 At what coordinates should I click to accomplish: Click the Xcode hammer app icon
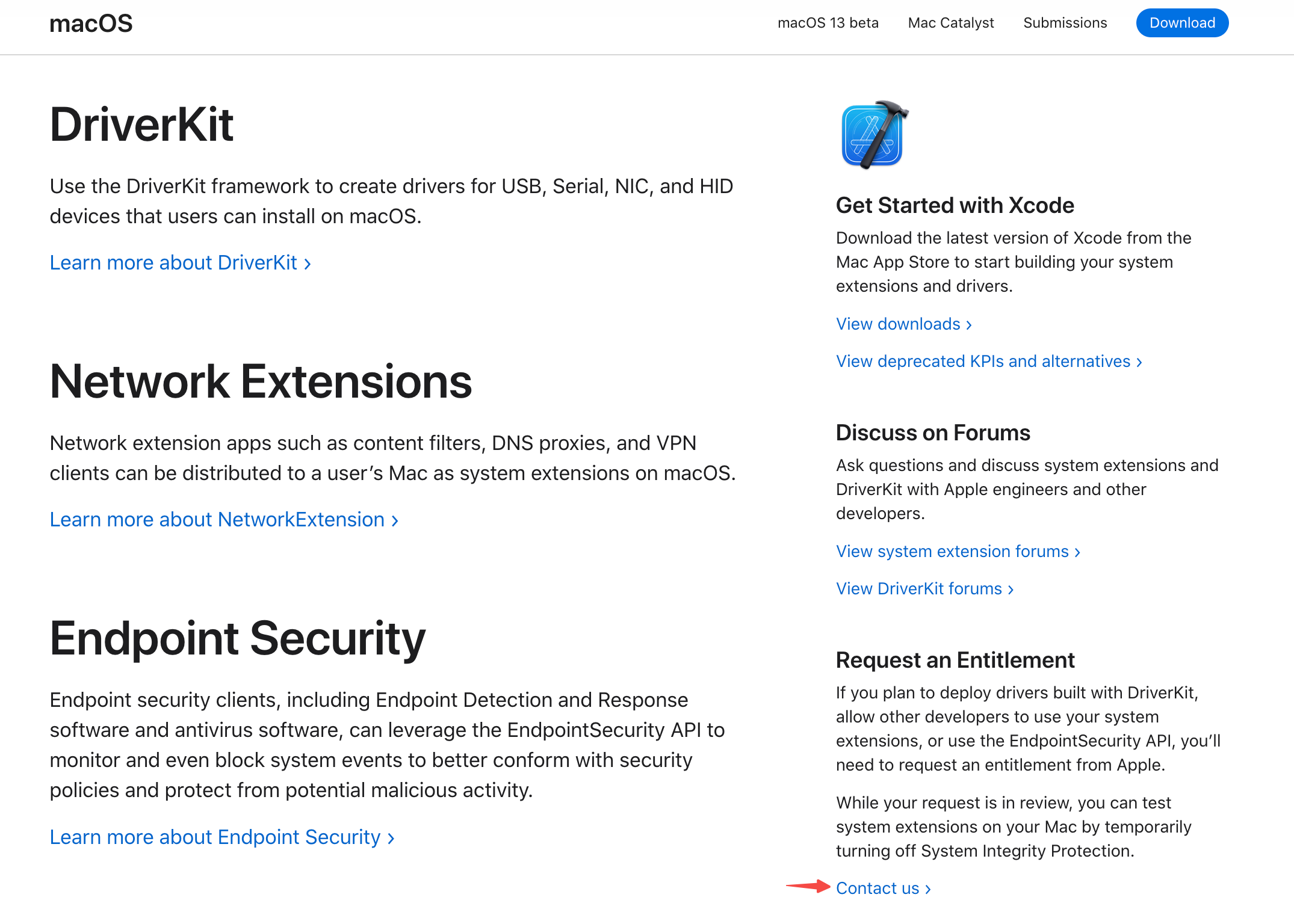coord(874,135)
